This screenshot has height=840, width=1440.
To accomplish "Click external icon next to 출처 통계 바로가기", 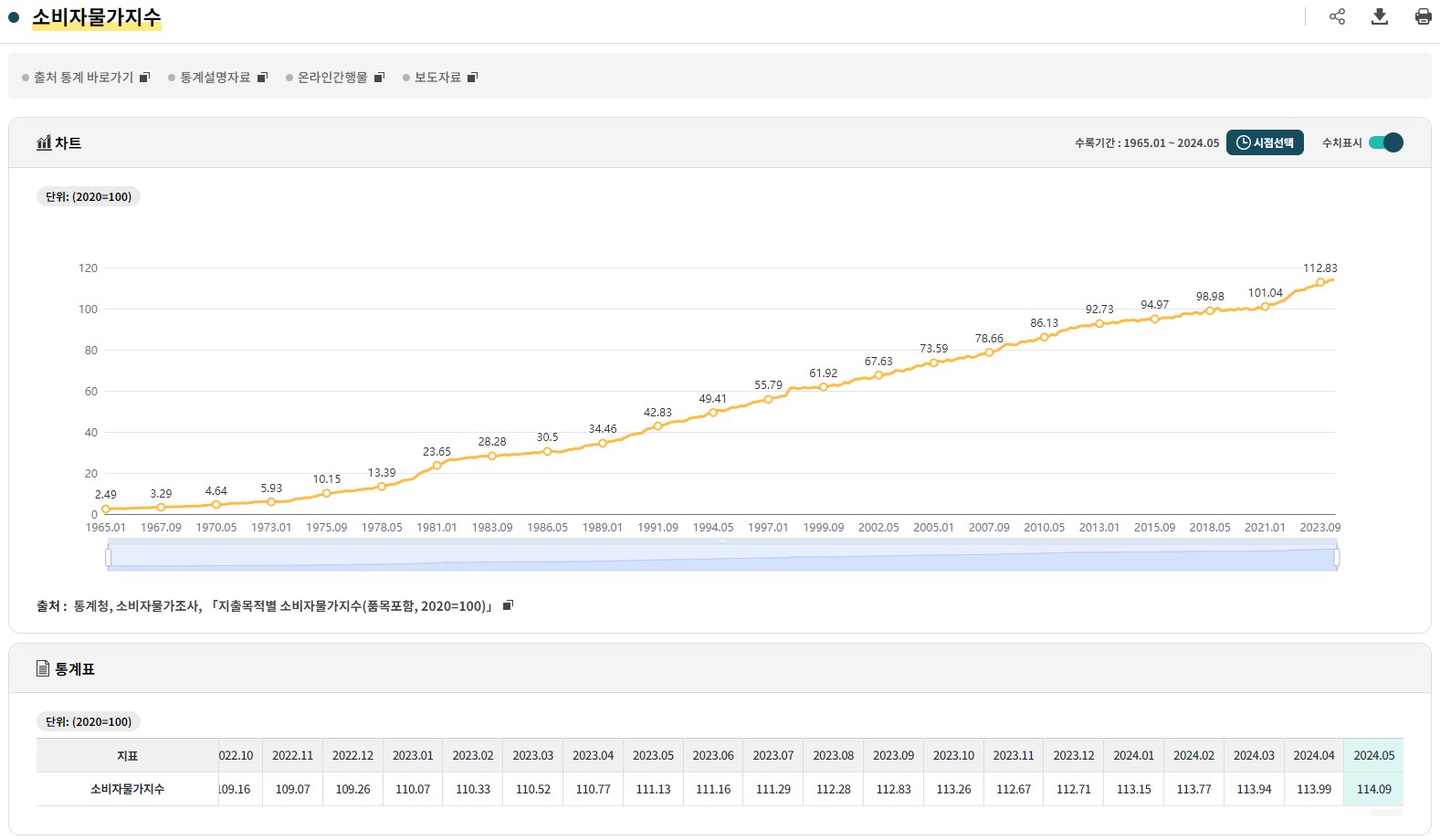I will point(144,78).
